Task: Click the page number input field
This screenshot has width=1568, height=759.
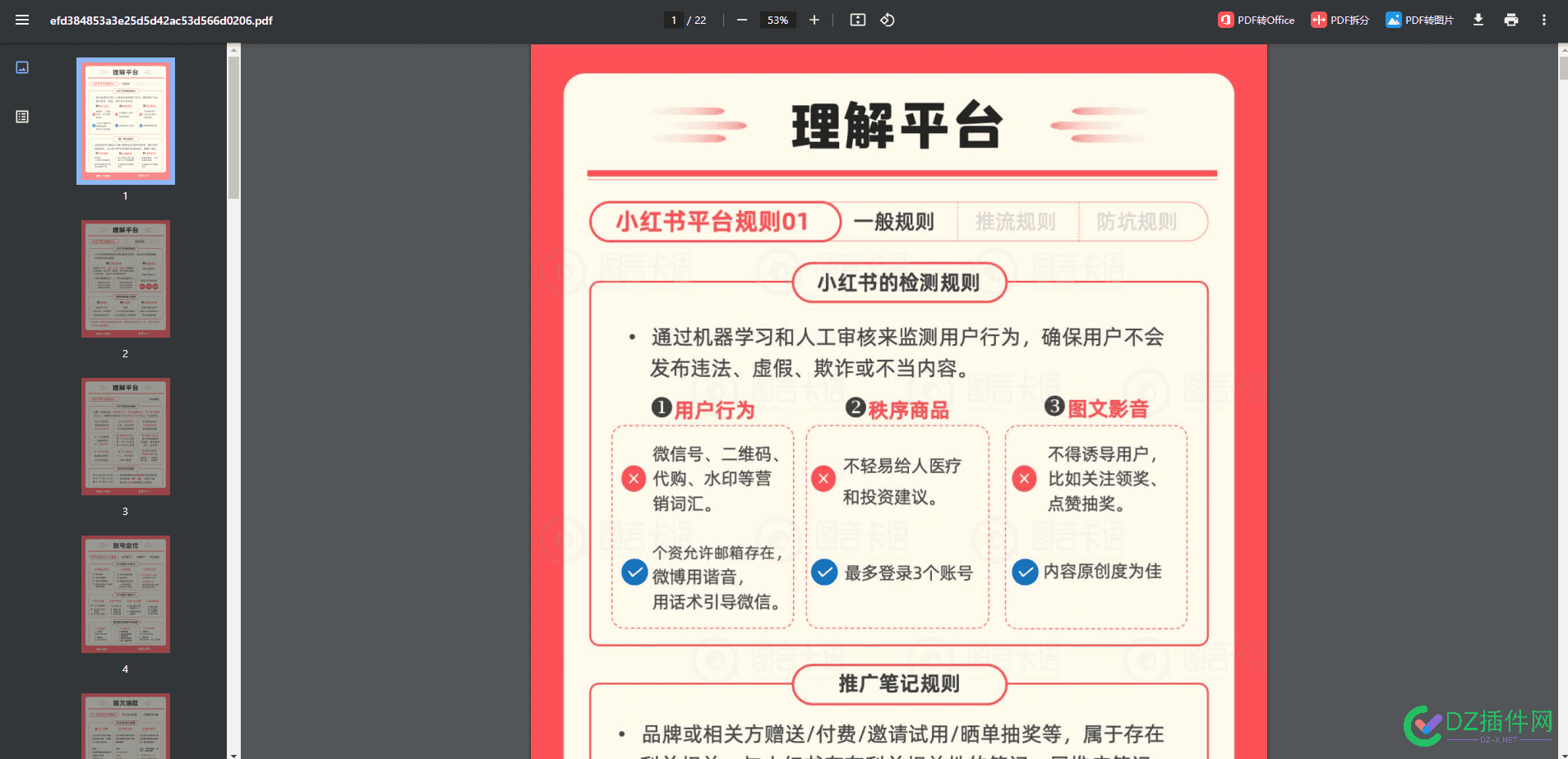Action: tap(674, 20)
